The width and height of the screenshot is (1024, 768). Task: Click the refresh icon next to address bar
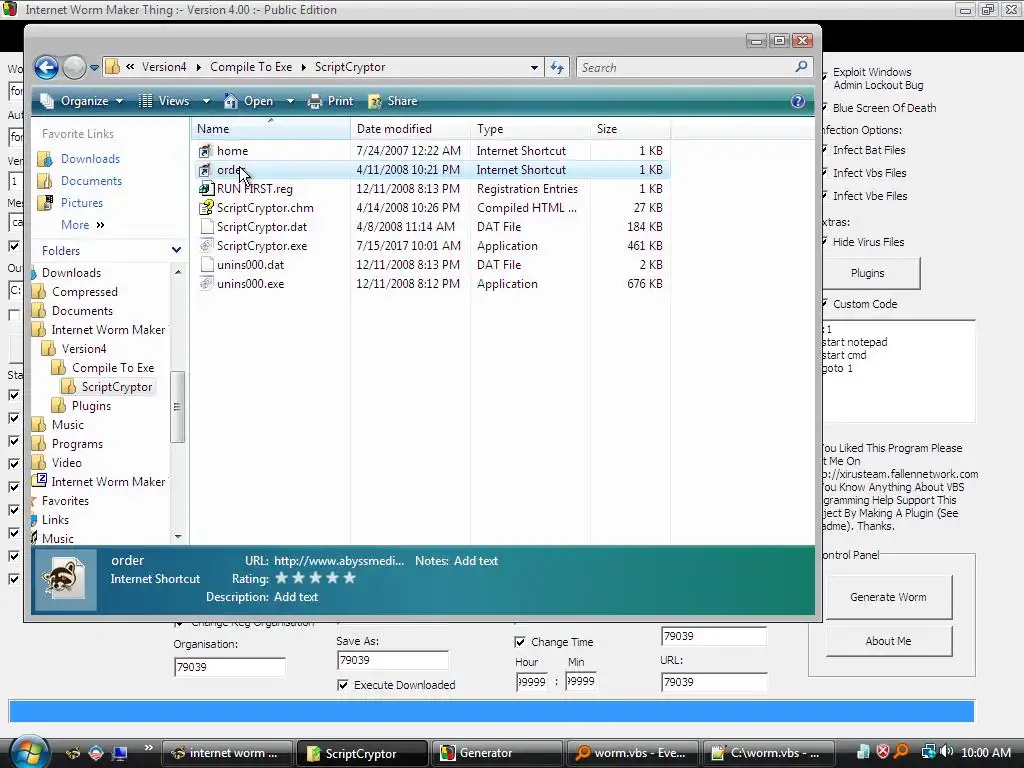point(557,67)
